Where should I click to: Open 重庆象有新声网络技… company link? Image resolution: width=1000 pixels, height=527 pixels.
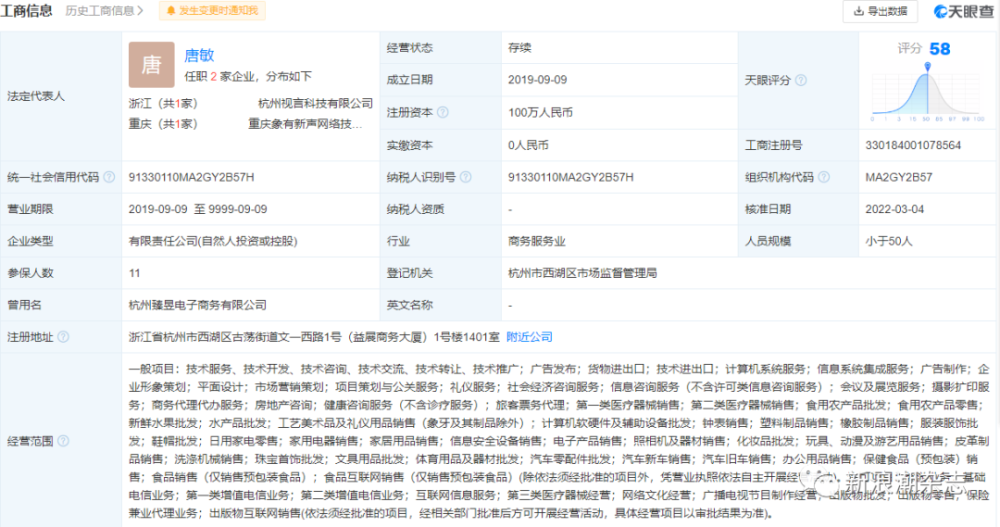click(x=305, y=124)
